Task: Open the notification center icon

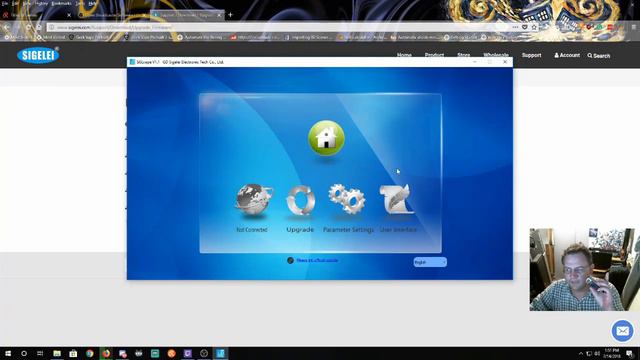Action: [x=630, y=353]
